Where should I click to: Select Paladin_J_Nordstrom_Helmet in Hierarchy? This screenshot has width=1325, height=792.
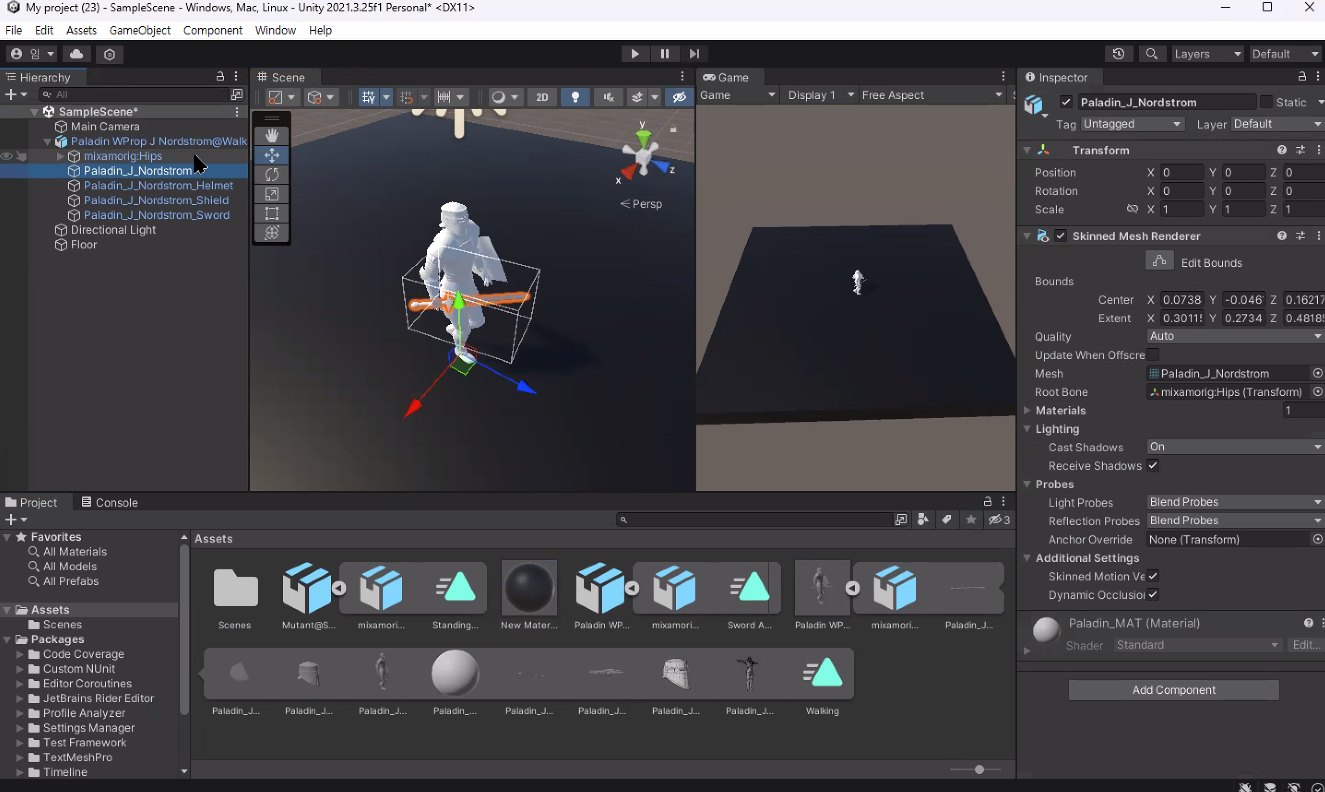pos(158,186)
